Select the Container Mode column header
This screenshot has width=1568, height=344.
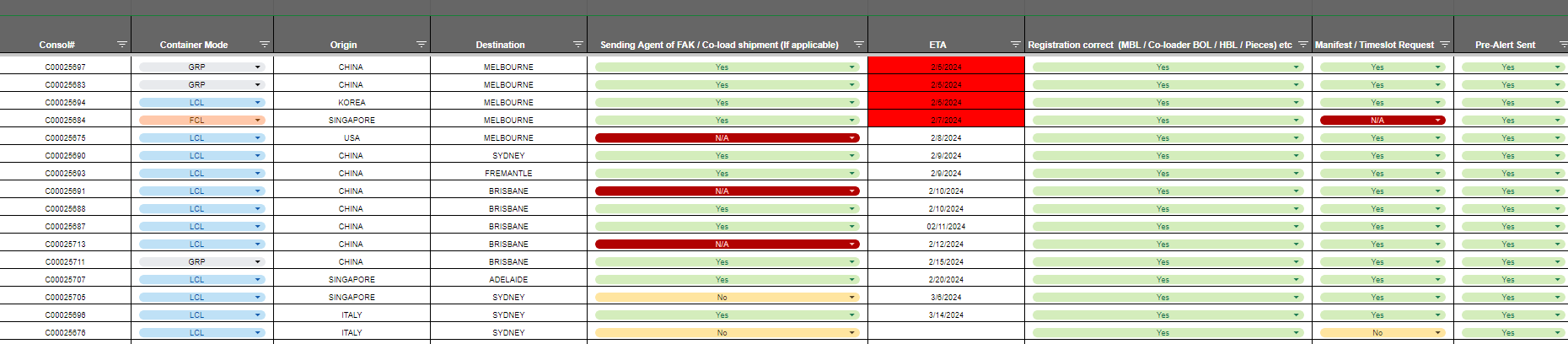tap(194, 45)
